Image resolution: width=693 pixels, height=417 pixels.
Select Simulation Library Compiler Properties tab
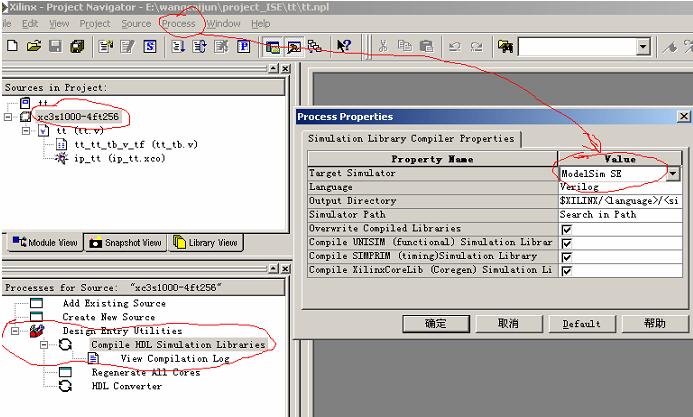411,139
